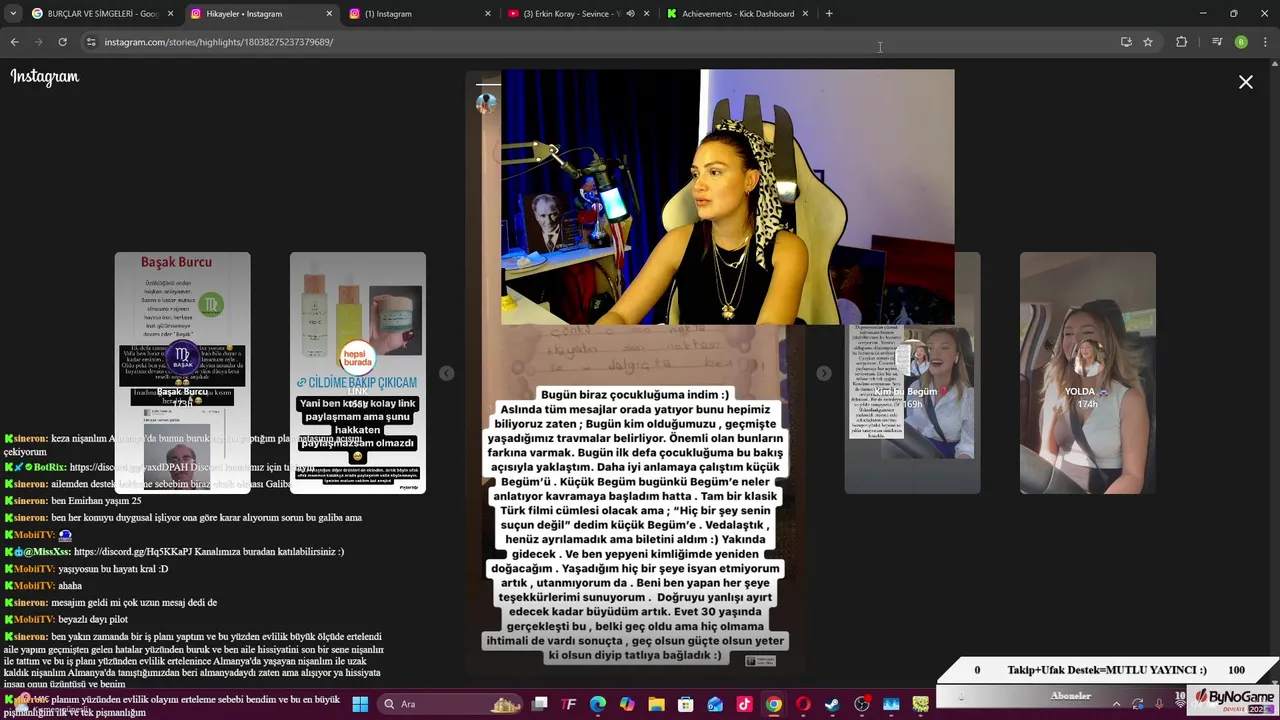Click the taskbar Ara search box
This screenshot has width=1280, height=720.
click(450, 704)
